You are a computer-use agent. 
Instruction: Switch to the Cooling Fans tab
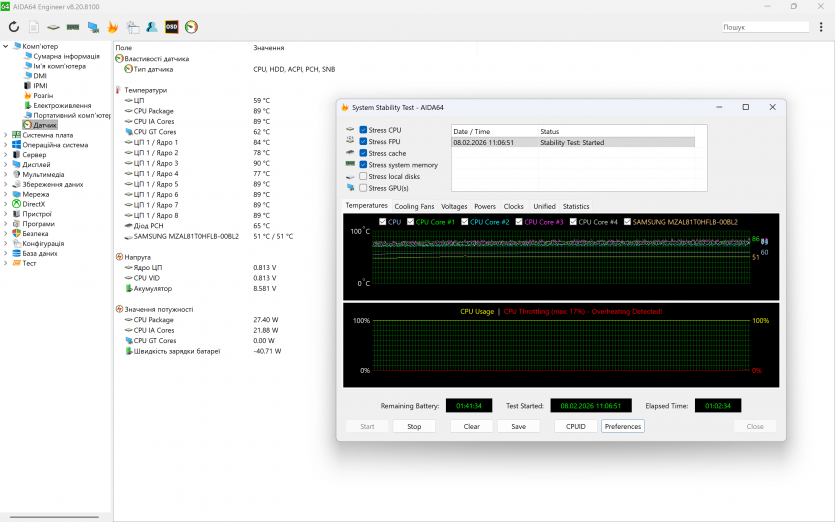pyautogui.click(x=414, y=206)
